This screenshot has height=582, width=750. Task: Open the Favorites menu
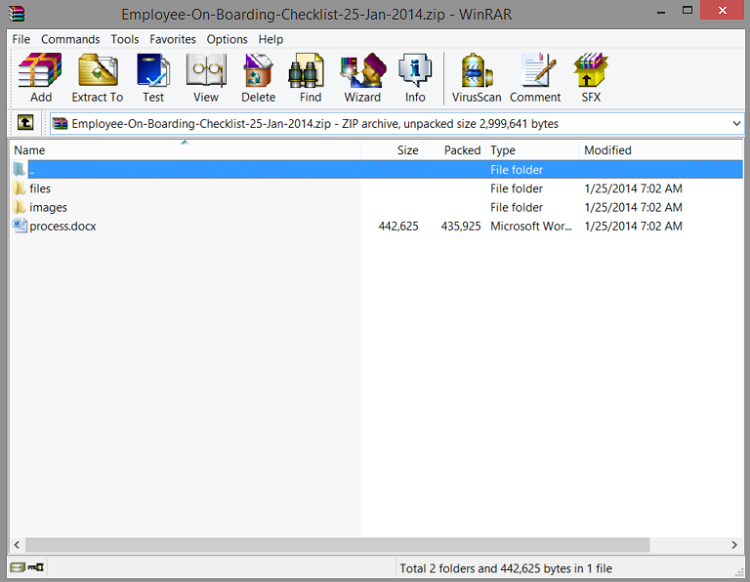click(172, 39)
